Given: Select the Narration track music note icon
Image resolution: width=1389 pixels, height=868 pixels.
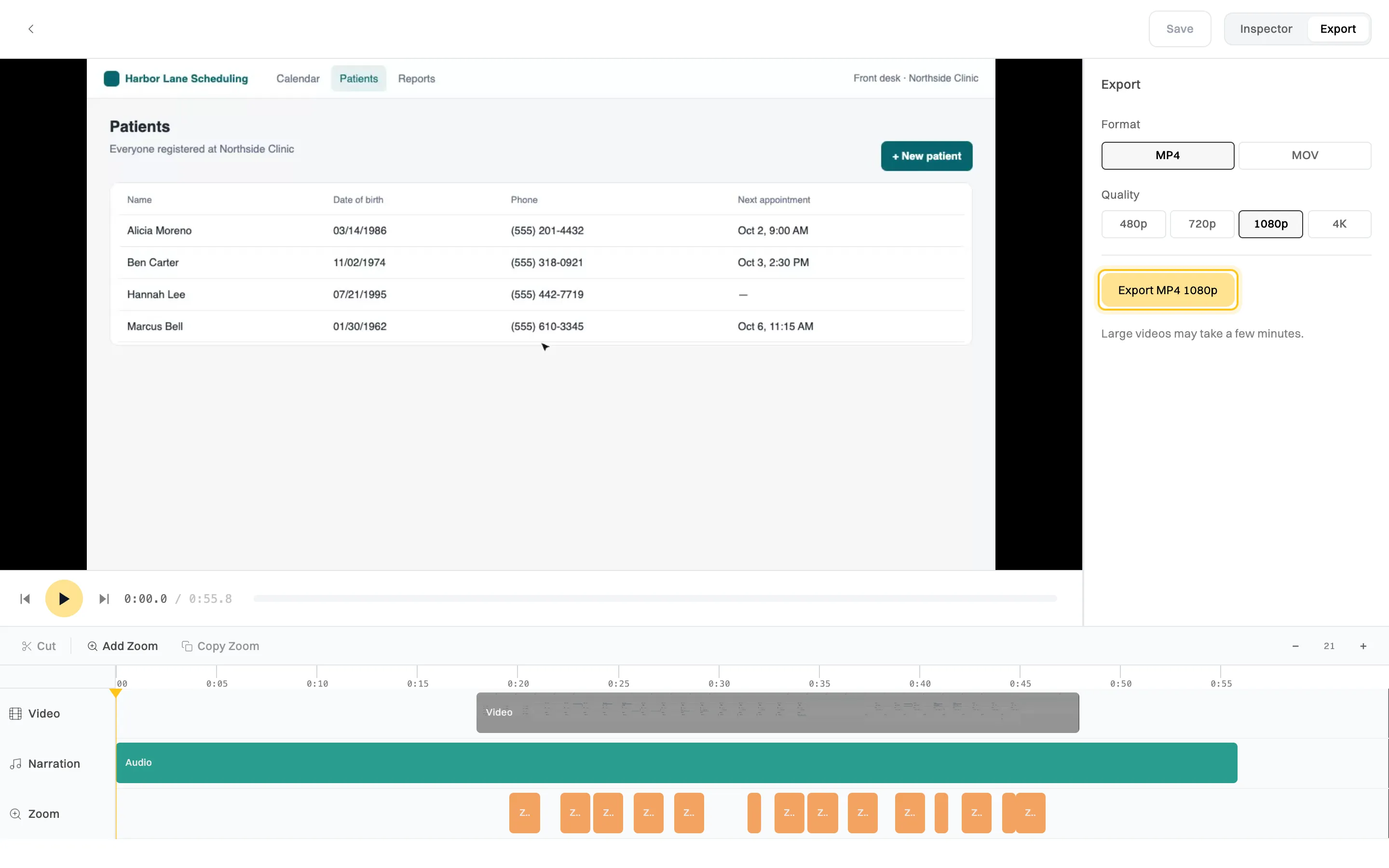Looking at the screenshot, I should pyautogui.click(x=15, y=763).
